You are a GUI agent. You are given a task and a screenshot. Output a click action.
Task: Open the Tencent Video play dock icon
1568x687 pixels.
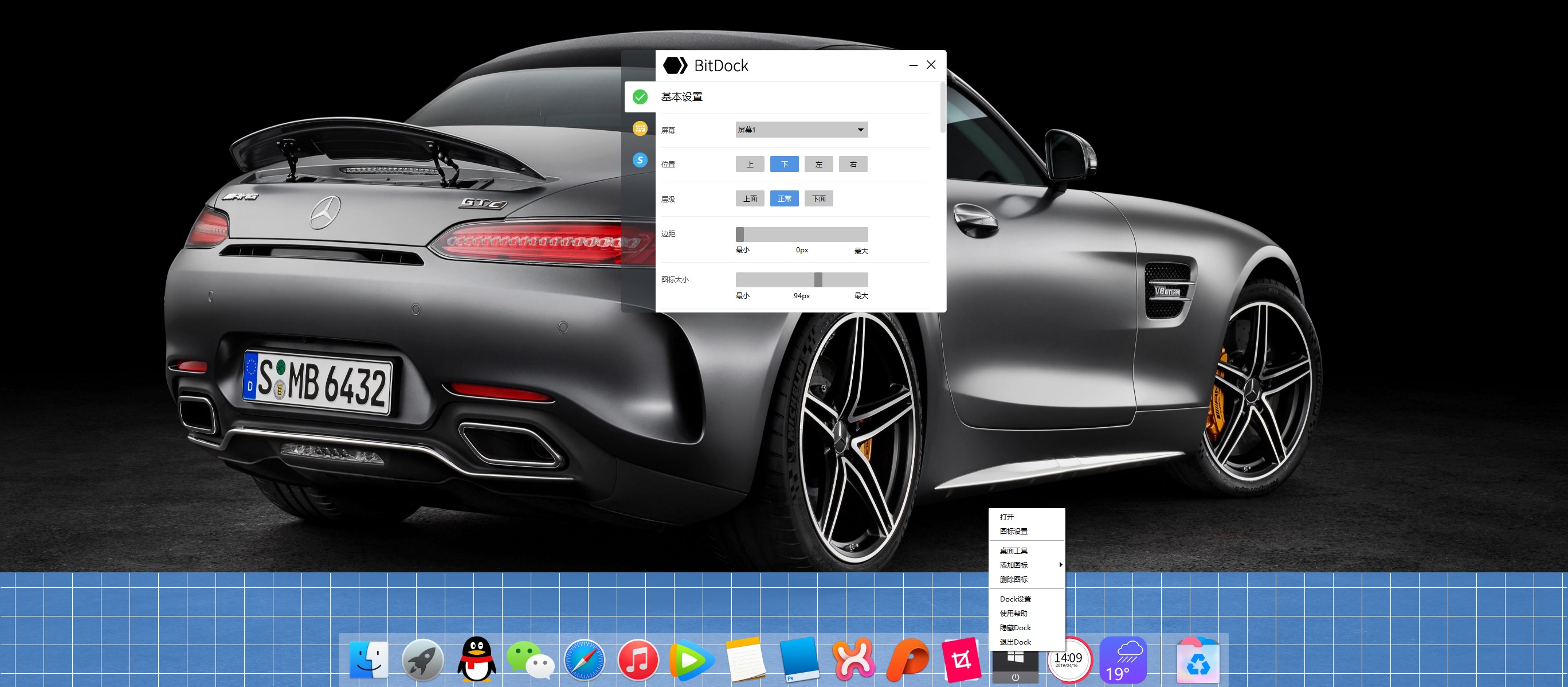pos(692,660)
